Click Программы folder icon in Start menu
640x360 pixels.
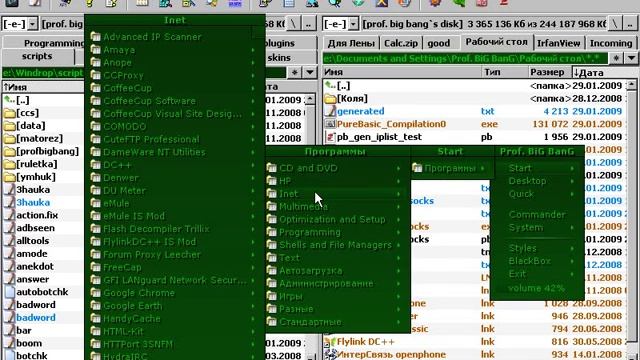pyautogui.click(x=417, y=168)
